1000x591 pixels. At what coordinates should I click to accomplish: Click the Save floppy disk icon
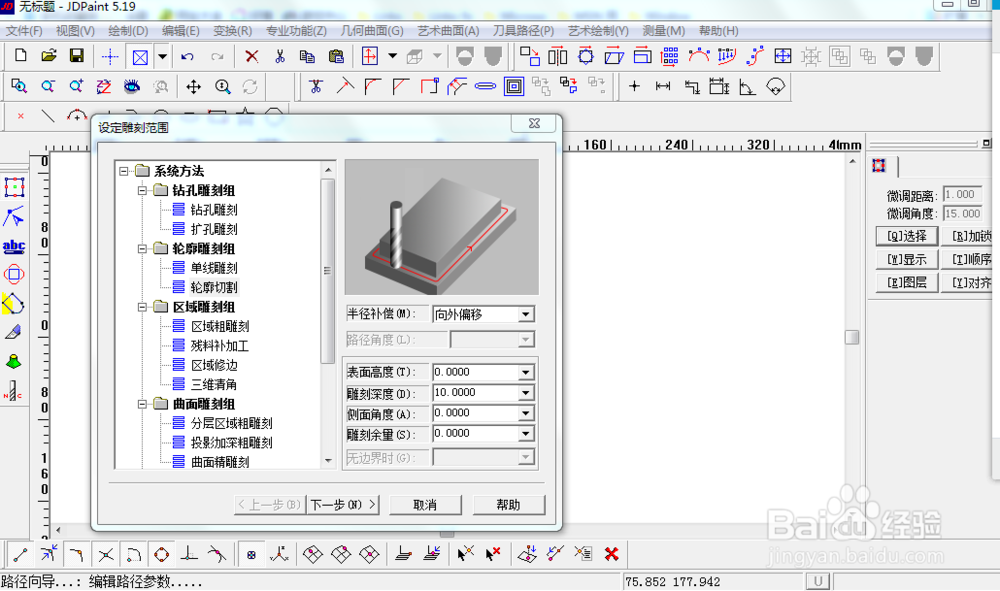(77, 56)
